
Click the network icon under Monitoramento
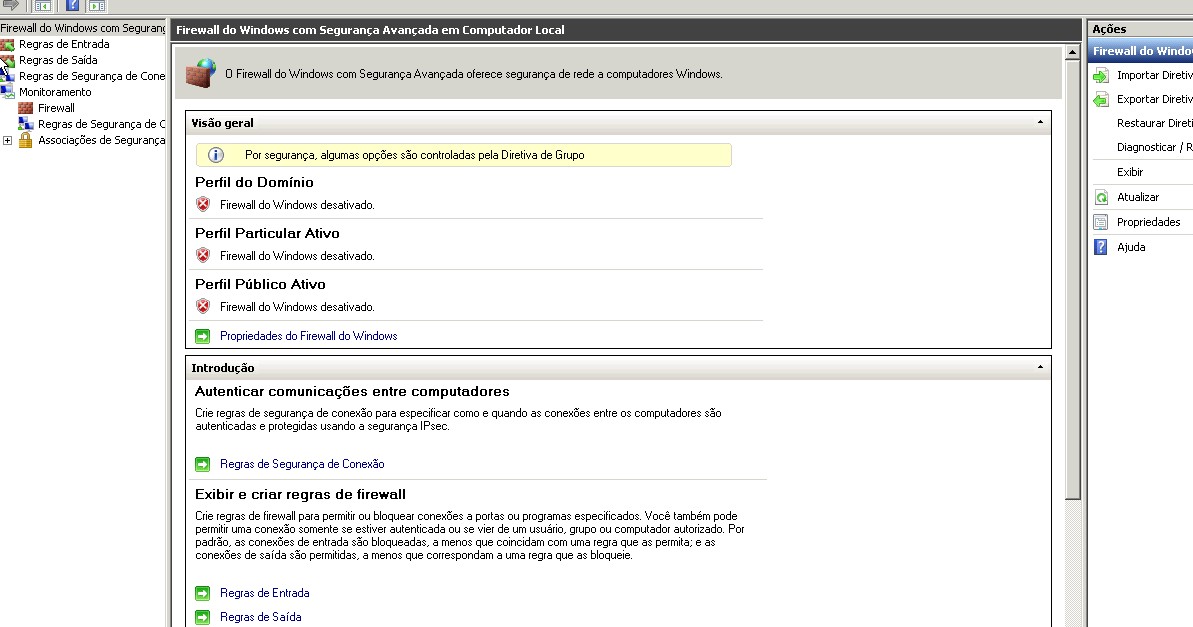click(x=25, y=124)
